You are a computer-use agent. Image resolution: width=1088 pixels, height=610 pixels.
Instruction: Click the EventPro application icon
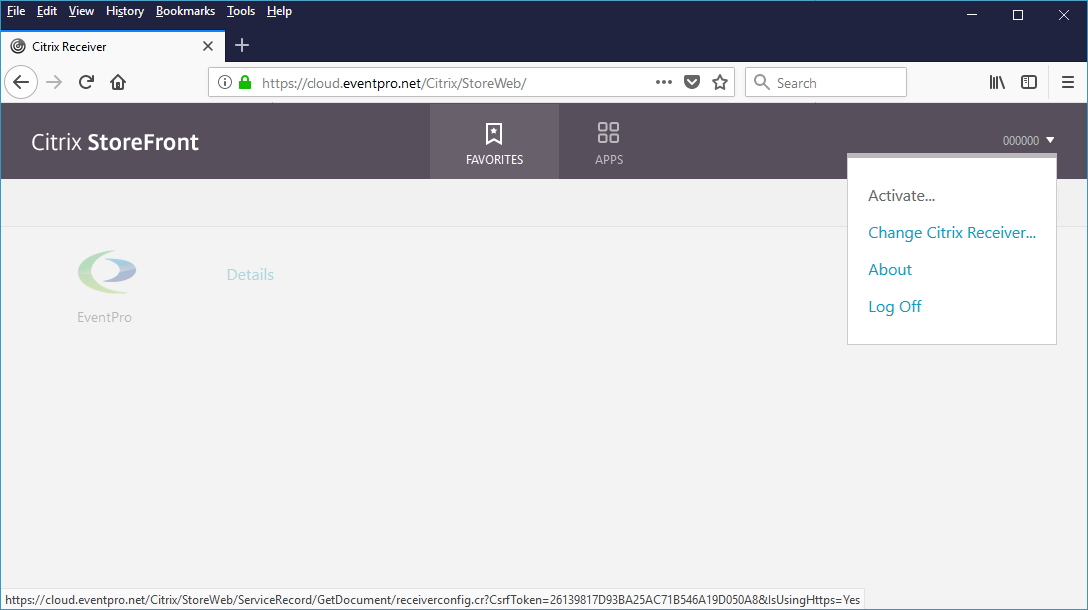[107, 272]
